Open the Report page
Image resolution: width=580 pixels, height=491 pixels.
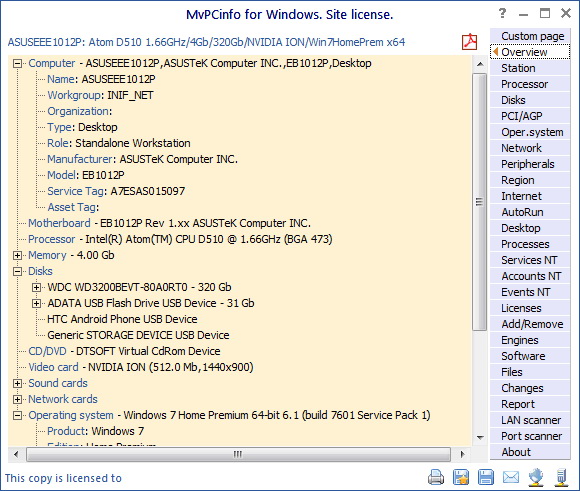pyautogui.click(x=530, y=404)
